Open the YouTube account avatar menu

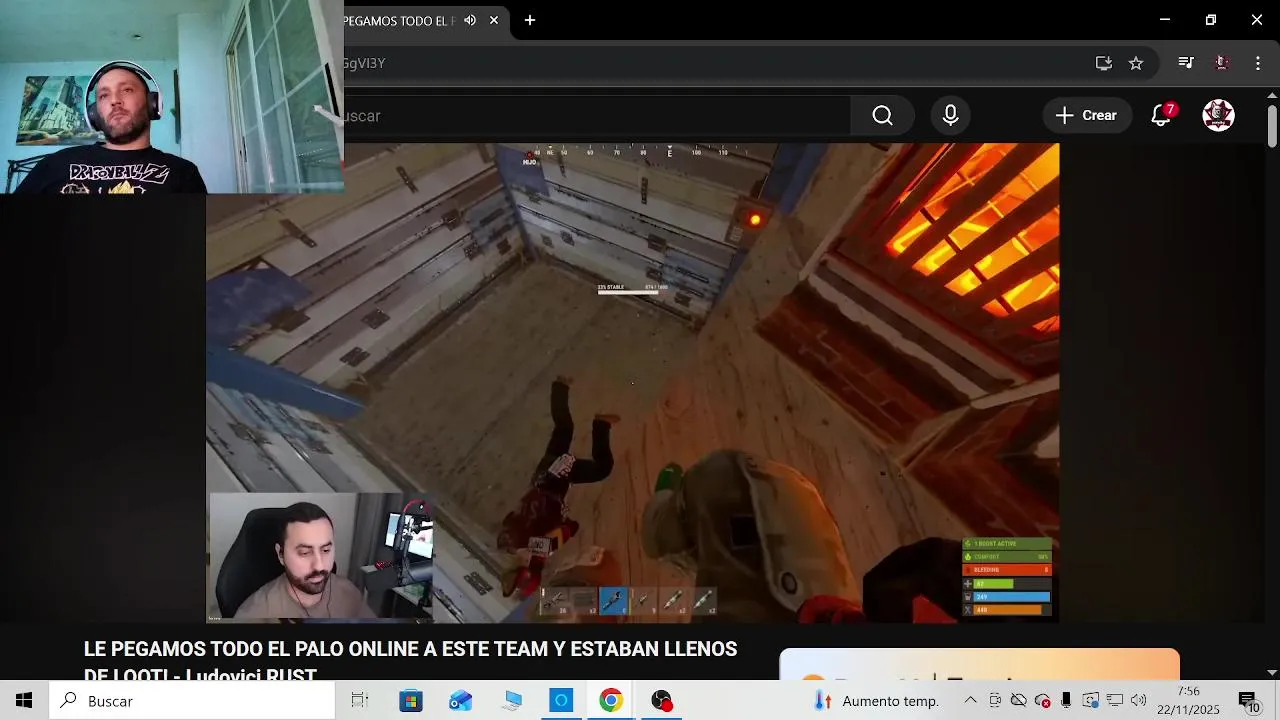click(1218, 115)
